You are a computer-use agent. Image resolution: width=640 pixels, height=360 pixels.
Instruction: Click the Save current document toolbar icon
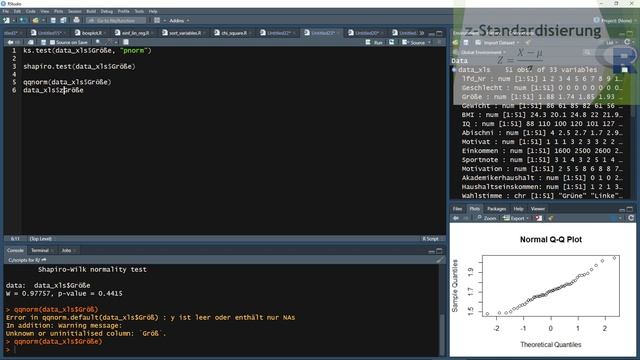[x=53, y=20]
